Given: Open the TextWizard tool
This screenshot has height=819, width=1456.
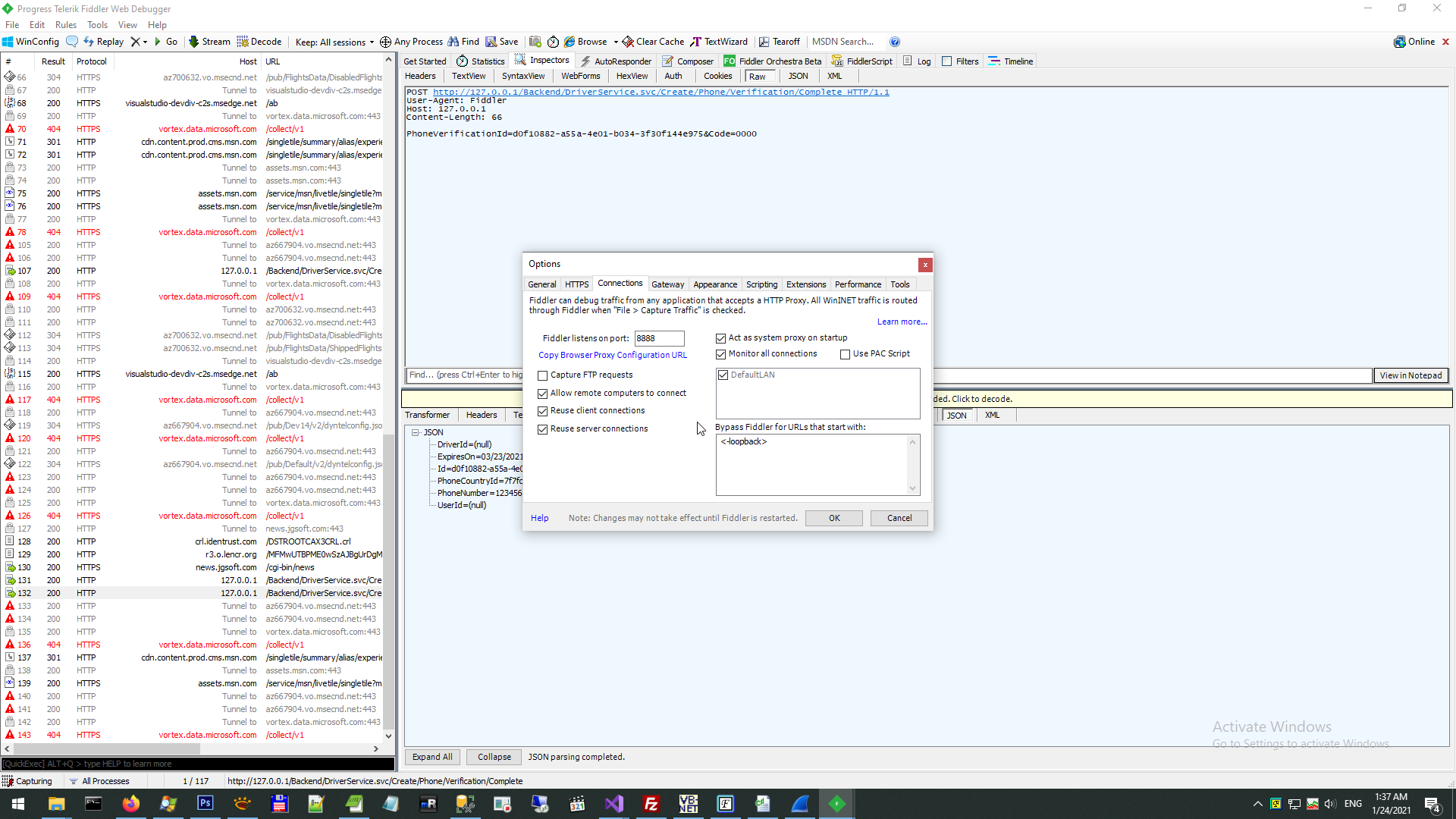Looking at the screenshot, I should point(719,42).
